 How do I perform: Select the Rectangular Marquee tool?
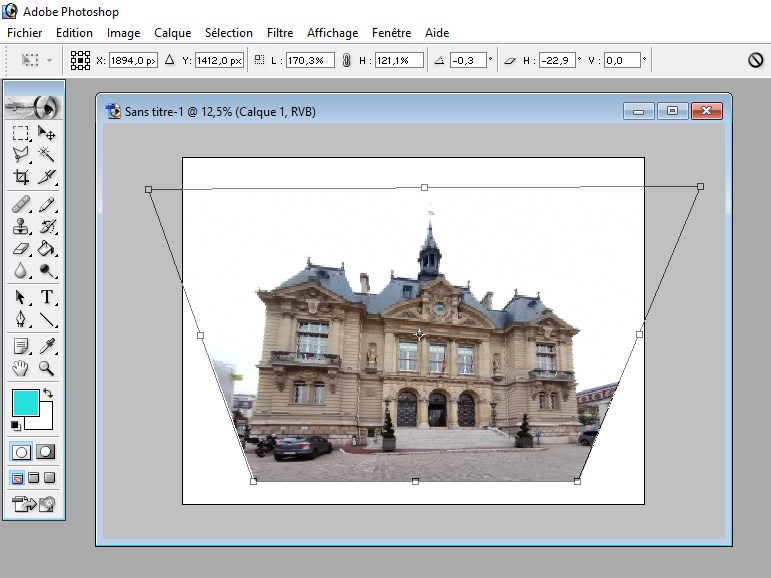click(21, 133)
